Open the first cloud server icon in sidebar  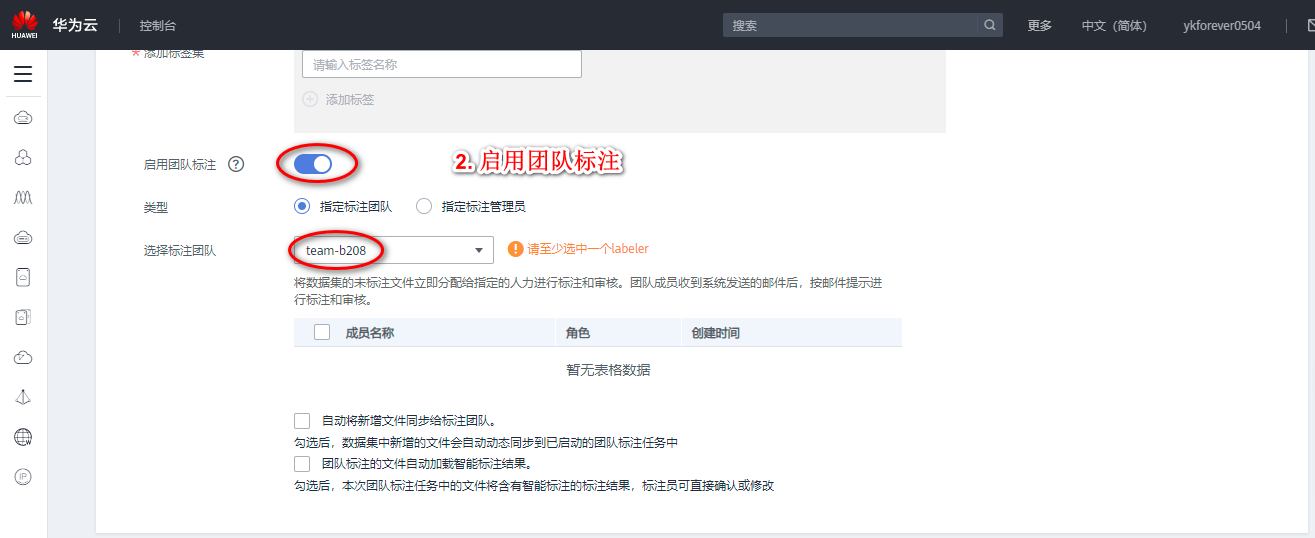click(x=23, y=118)
